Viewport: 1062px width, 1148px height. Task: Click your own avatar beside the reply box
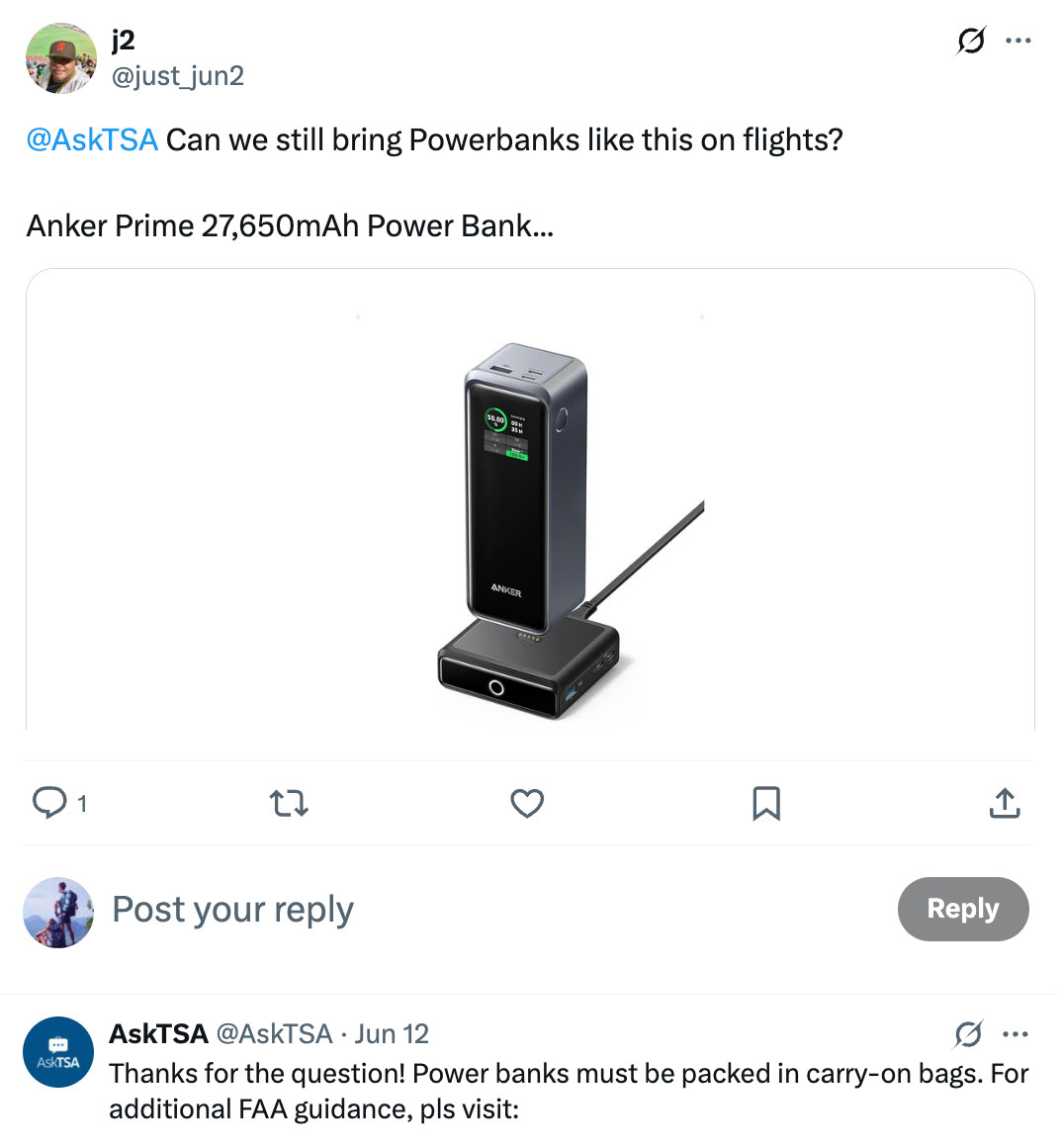tap(57, 913)
